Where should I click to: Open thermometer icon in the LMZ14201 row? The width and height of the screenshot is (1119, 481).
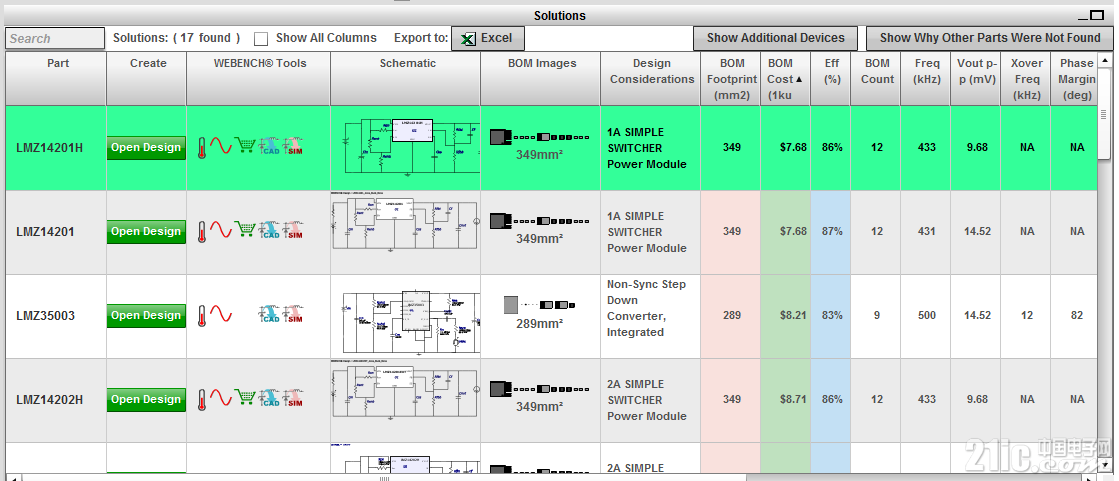pyautogui.click(x=201, y=231)
